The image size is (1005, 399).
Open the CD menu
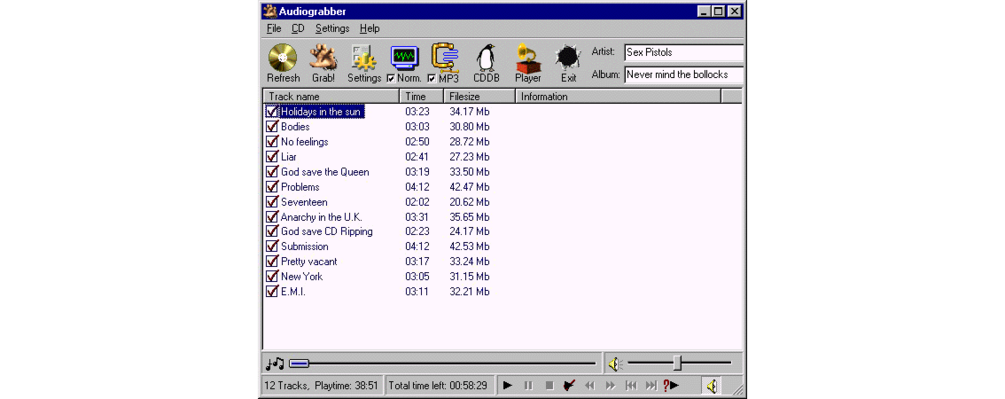click(298, 29)
